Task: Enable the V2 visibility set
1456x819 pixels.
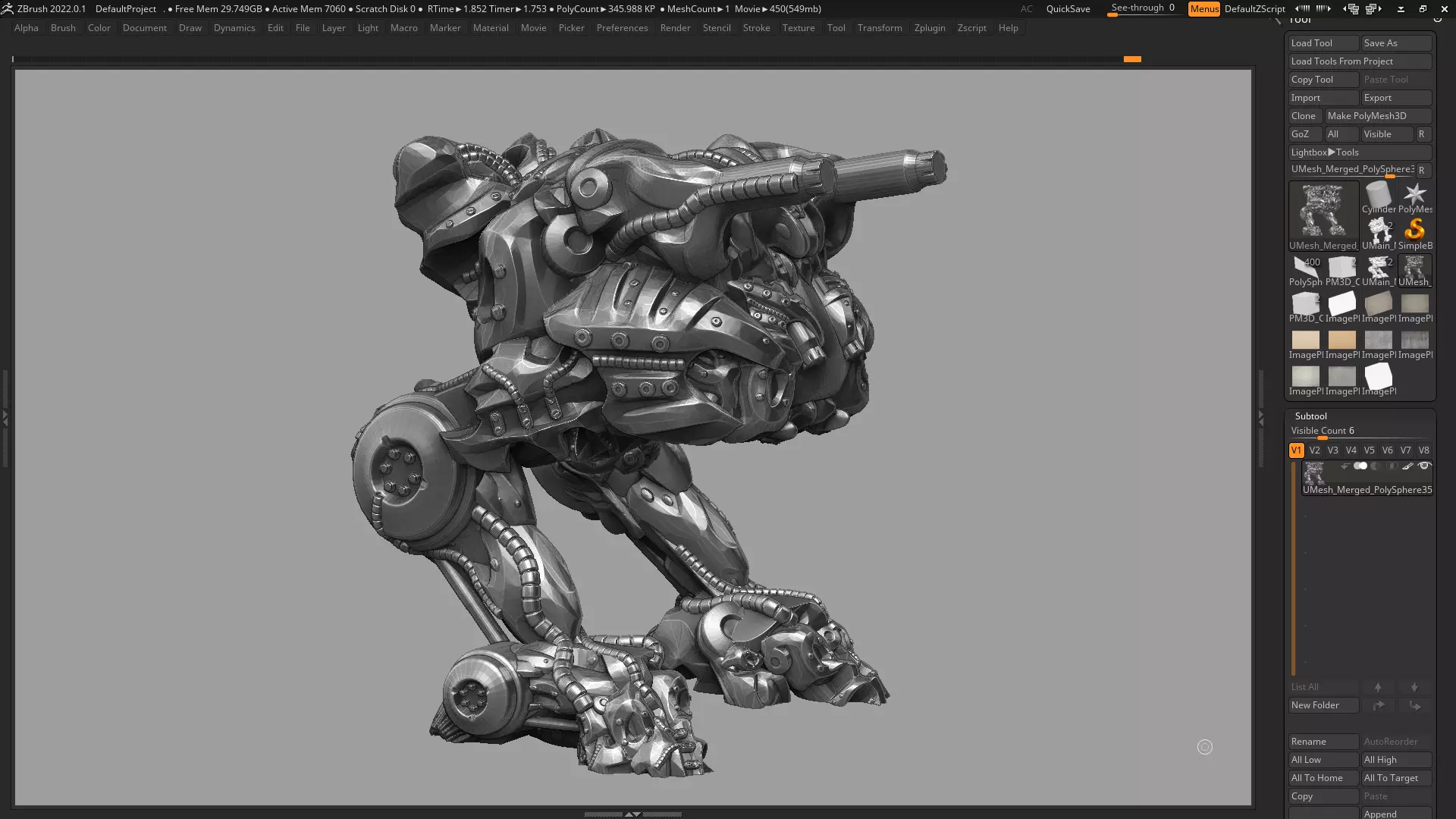Action: coord(1314,450)
